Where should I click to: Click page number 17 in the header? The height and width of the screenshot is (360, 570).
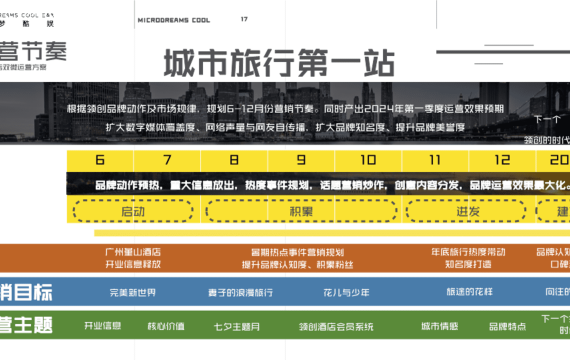[244, 19]
